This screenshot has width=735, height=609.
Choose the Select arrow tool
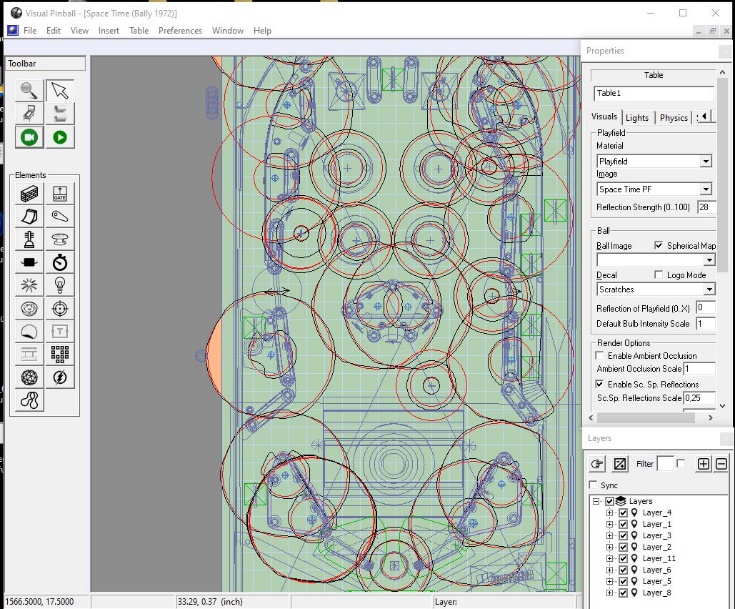60,90
